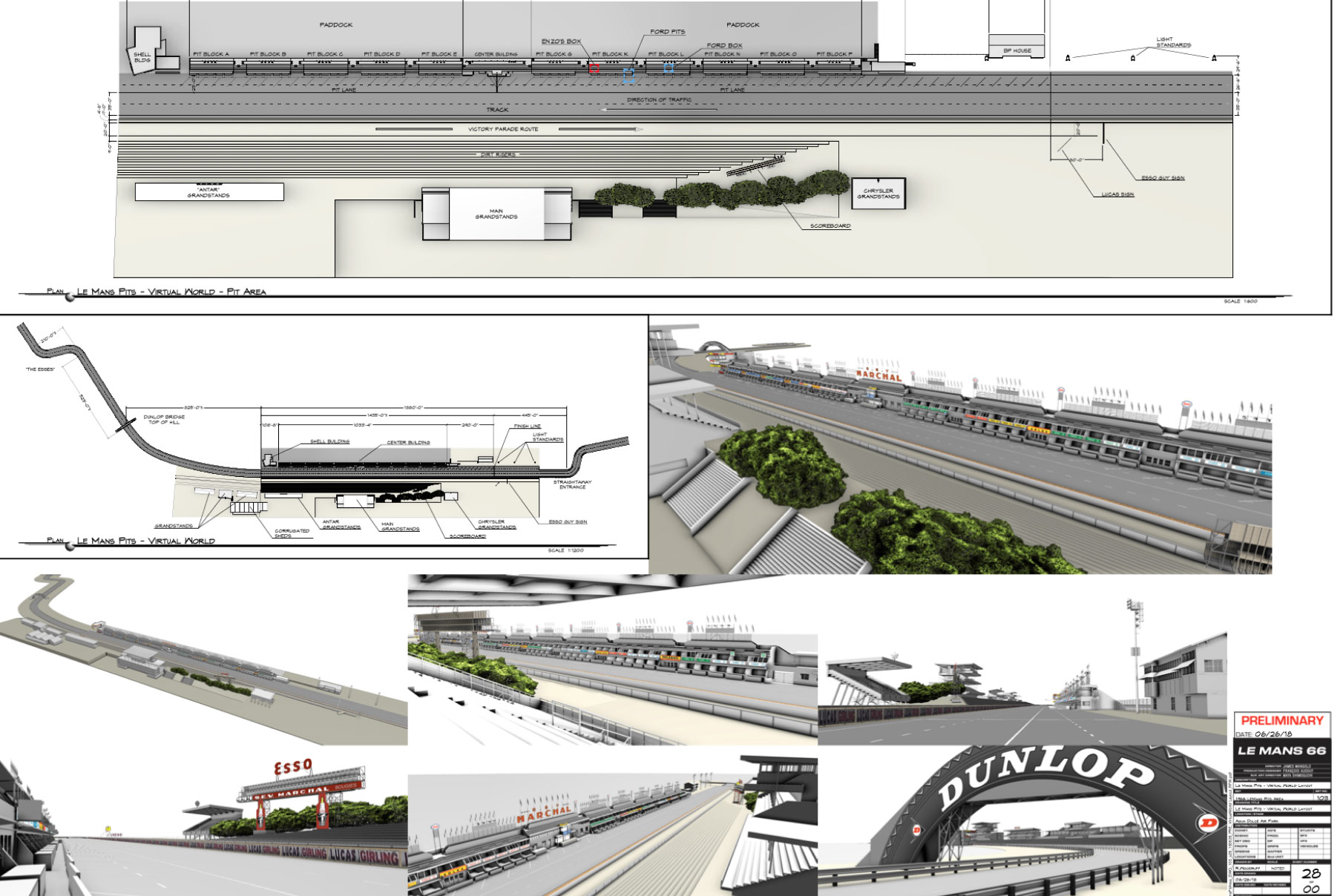The image size is (1343, 896).
Task: Click the FORD BOX callout label
Action: (724, 45)
